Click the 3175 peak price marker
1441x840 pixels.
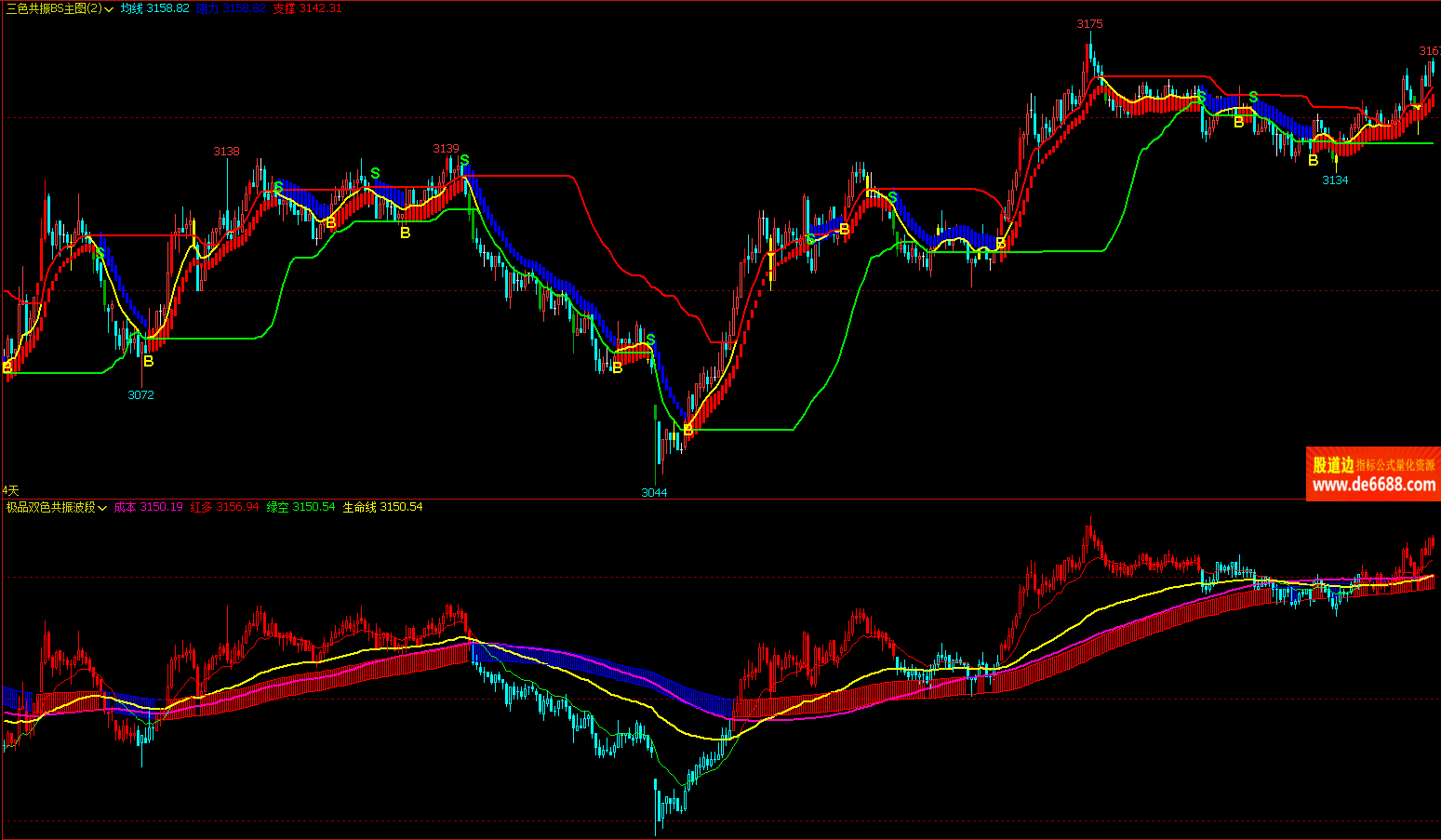1089,24
